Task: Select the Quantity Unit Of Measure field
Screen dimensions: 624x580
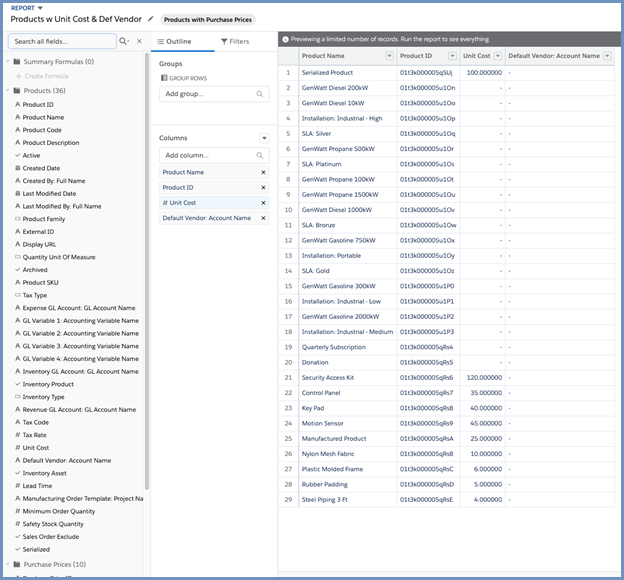Action: pyautogui.click(x=59, y=257)
